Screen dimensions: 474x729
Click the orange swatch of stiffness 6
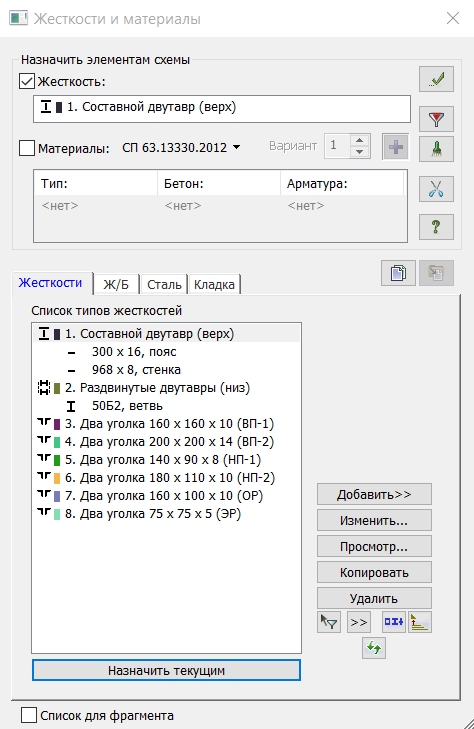(x=57, y=478)
